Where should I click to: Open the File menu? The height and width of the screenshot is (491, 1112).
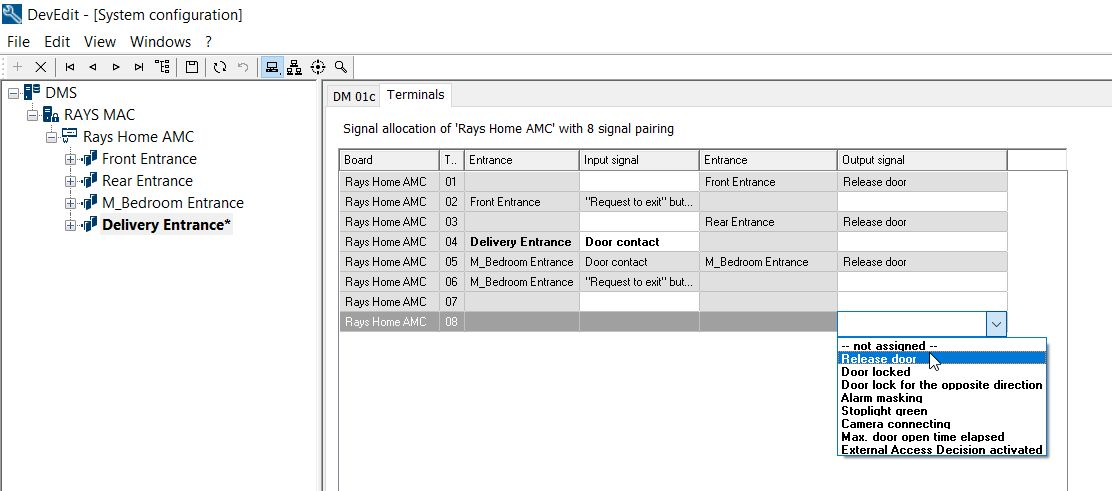pyautogui.click(x=18, y=42)
